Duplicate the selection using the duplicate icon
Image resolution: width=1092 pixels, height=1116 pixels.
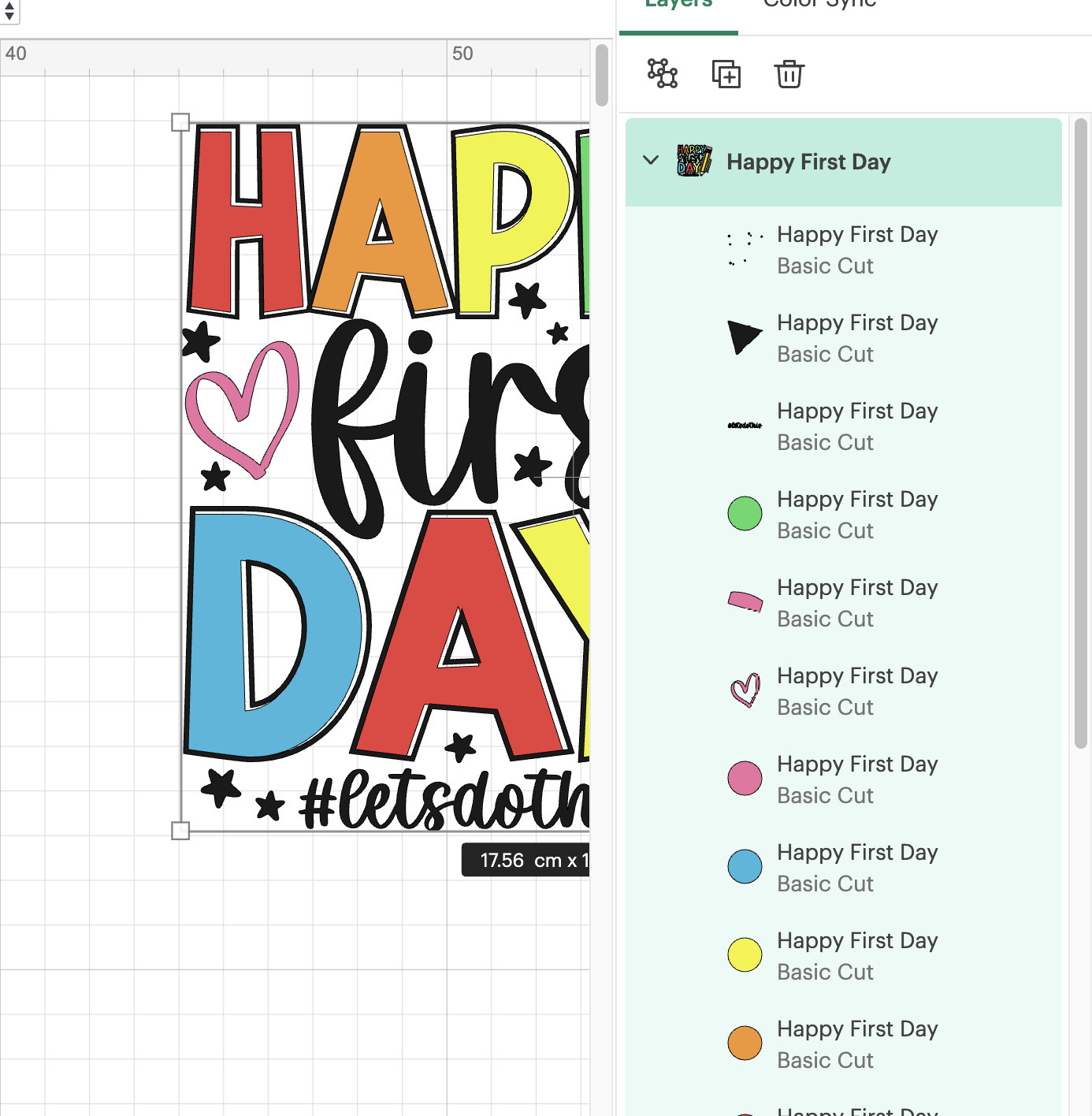(x=726, y=74)
